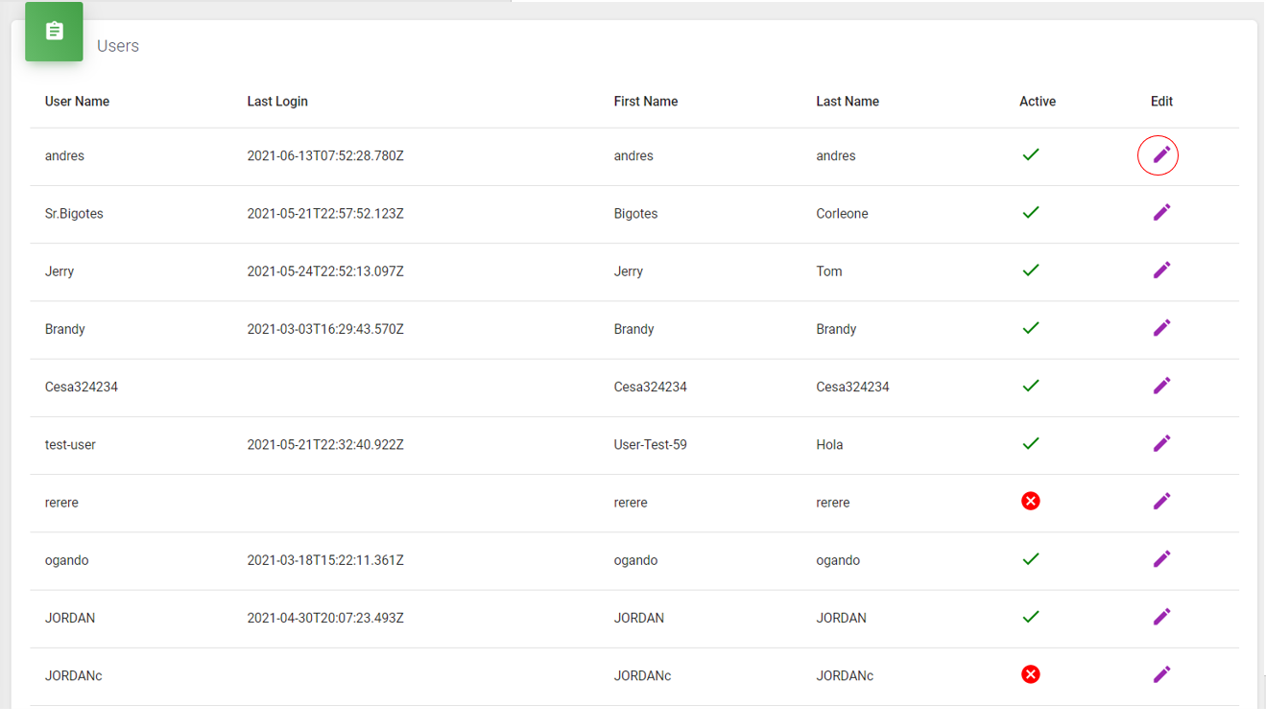
Task: Open edit for user JORDANc
Action: pyautogui.click(x=1160, y=675)
